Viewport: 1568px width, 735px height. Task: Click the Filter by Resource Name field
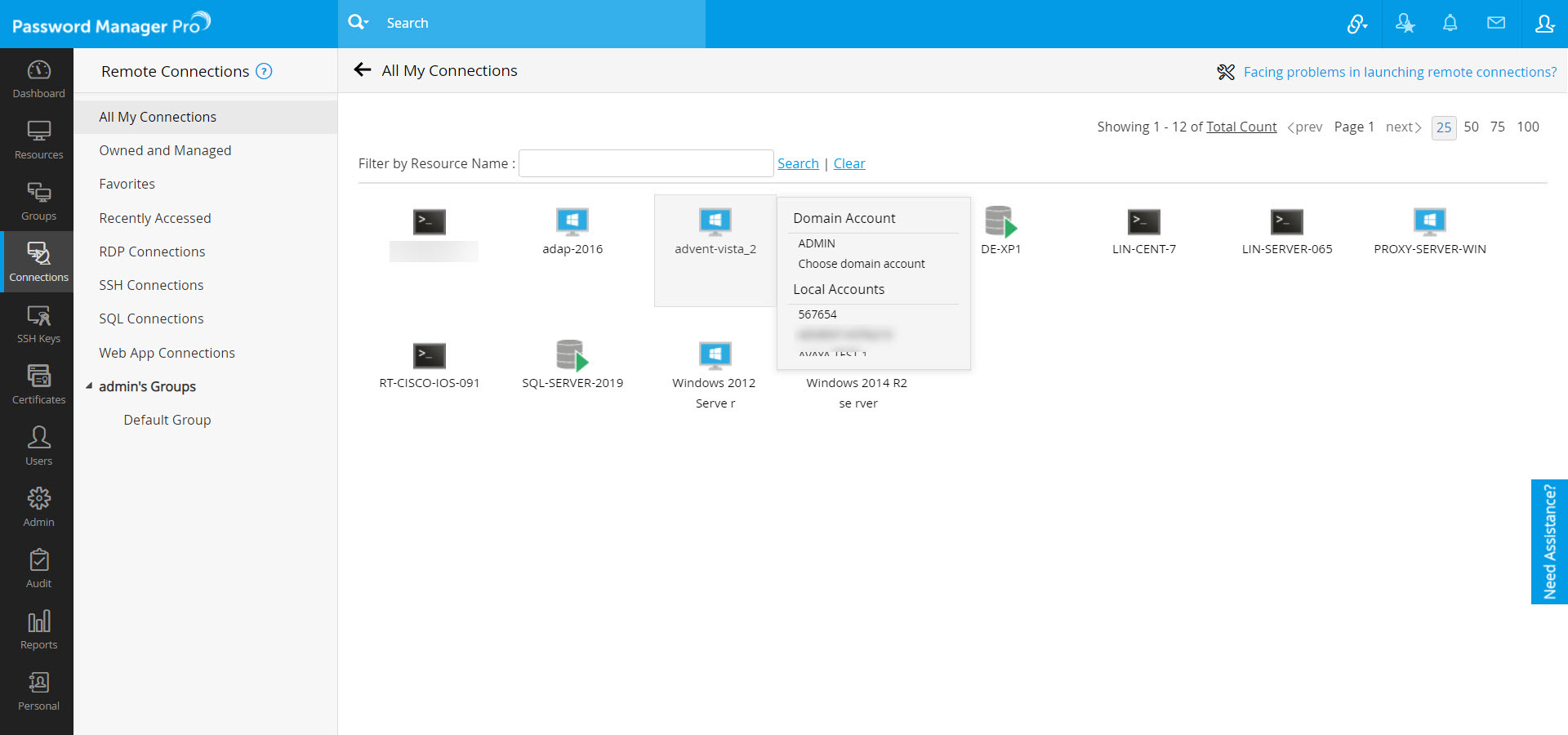click(646, 163)
